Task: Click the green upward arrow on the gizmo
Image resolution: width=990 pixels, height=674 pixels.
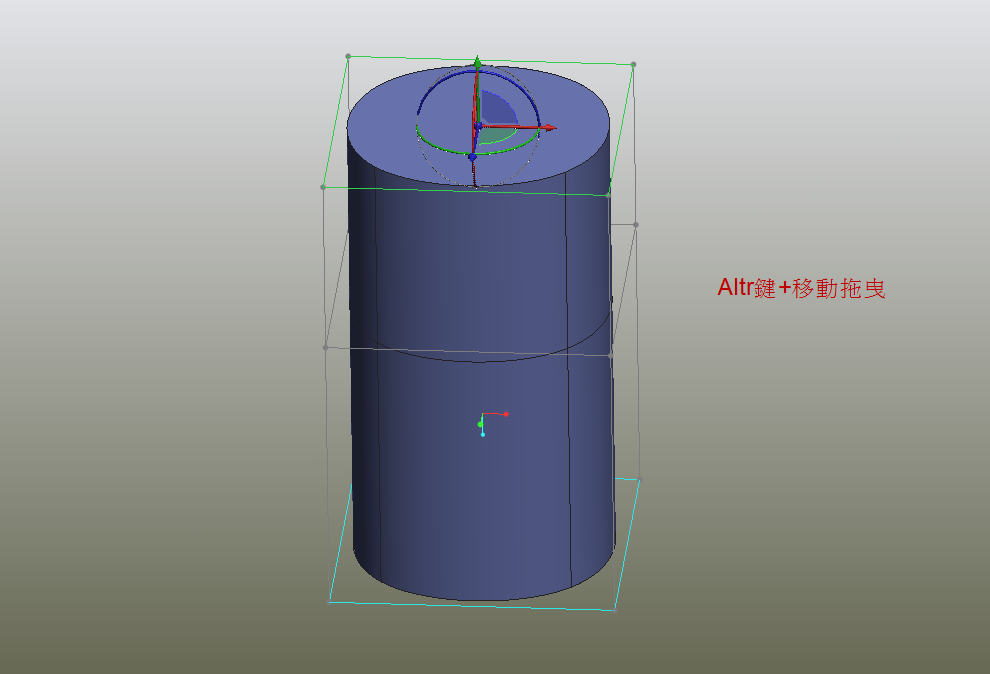Action: pyautogui.click(x=478, y=63)
